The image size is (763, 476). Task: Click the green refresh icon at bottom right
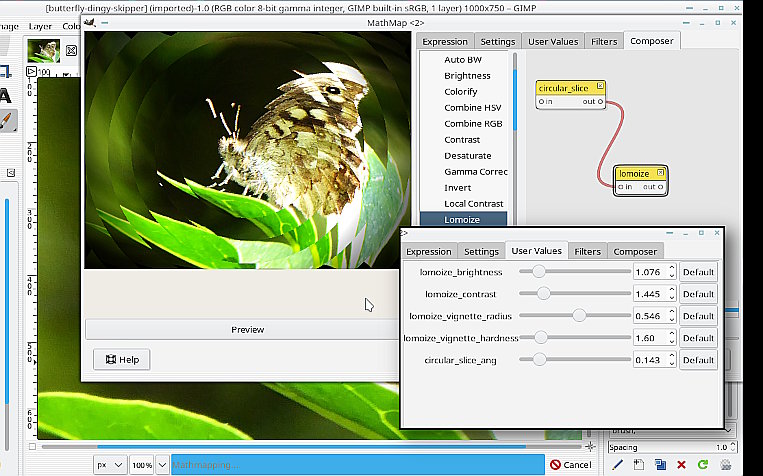703,464
